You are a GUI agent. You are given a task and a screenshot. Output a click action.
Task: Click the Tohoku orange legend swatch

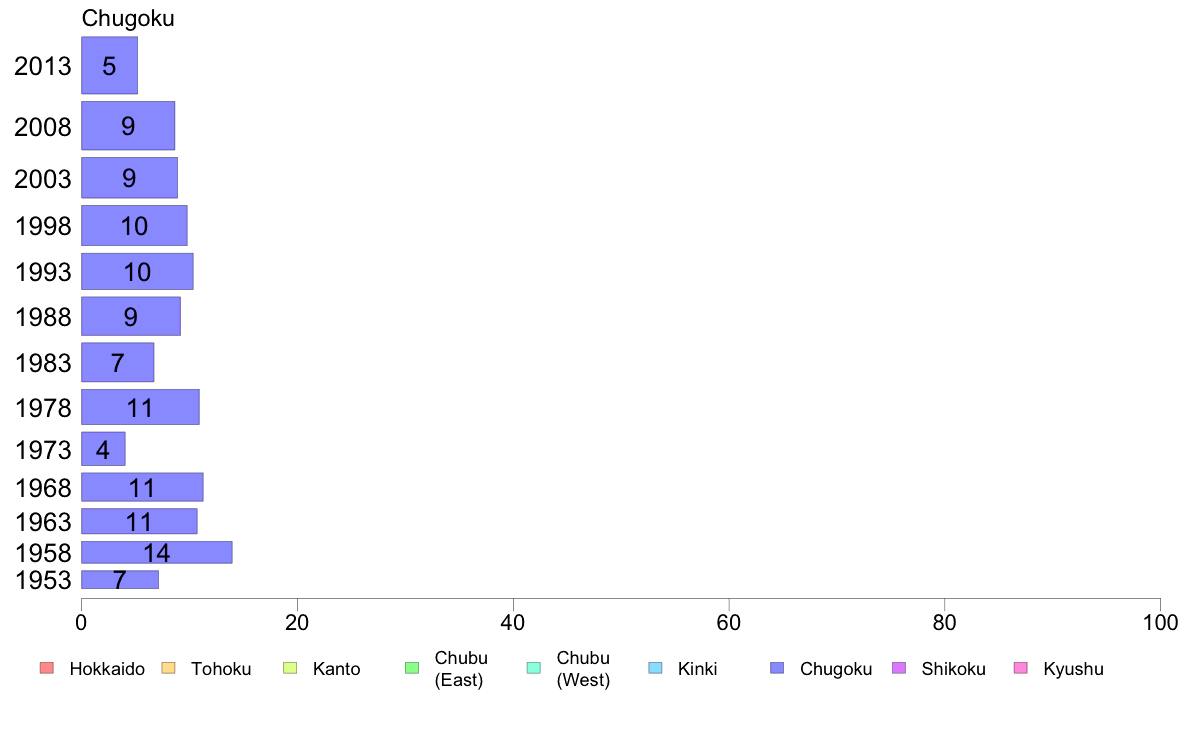pos(168,668)
